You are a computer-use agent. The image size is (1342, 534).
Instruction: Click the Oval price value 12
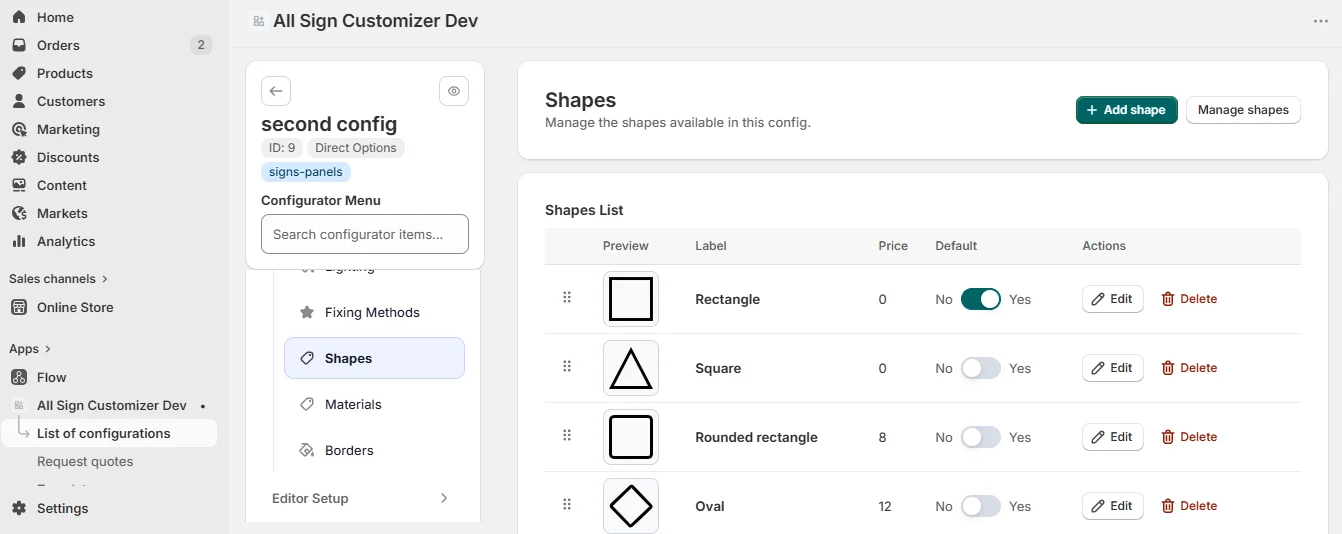(885, 506)
